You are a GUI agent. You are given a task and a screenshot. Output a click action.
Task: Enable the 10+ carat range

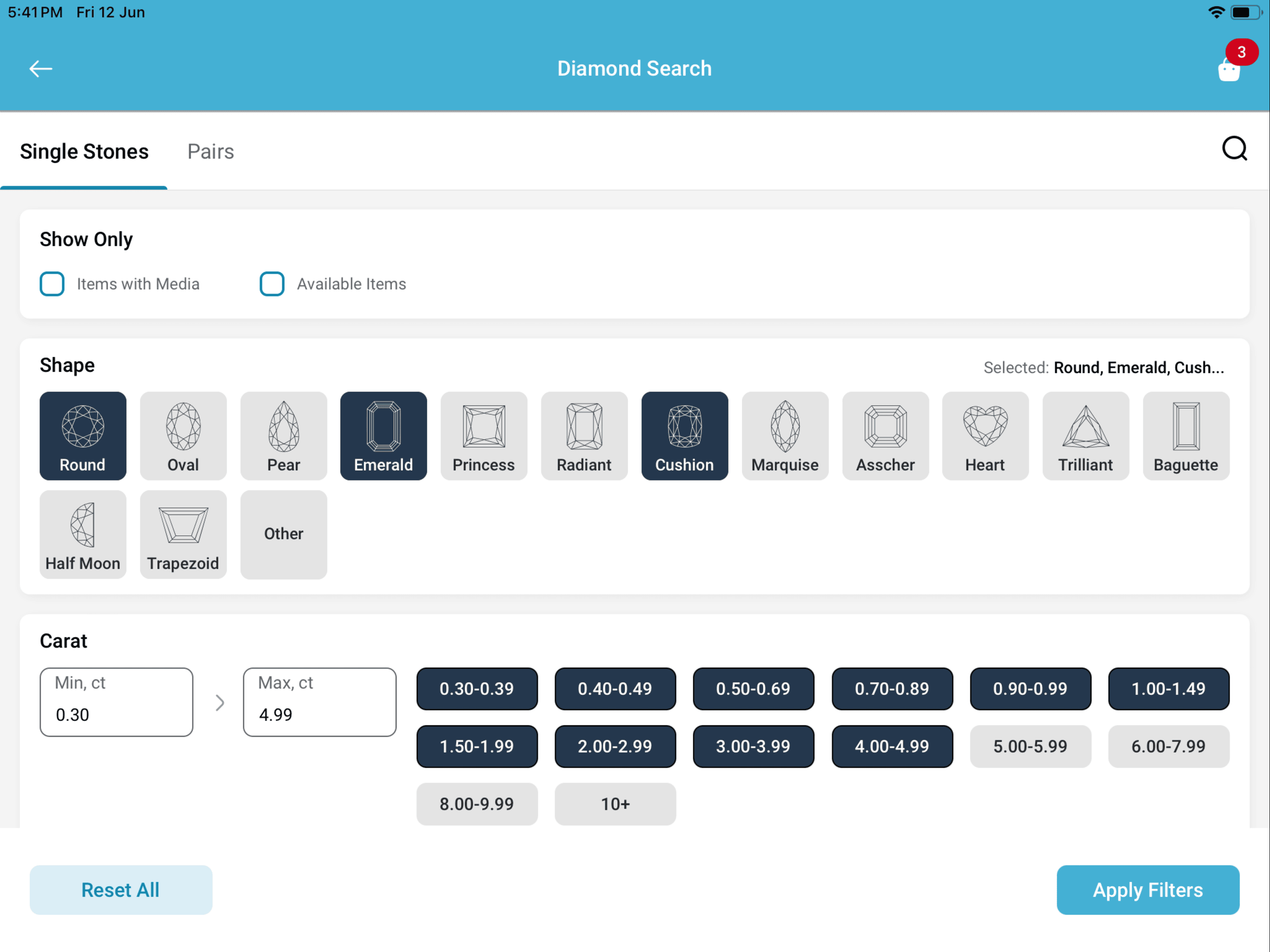pos(615,804)
